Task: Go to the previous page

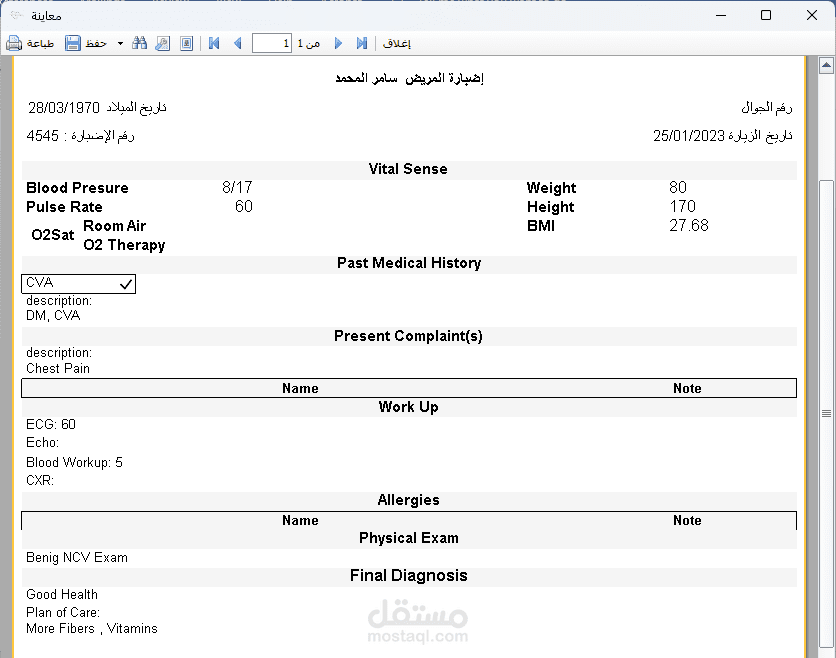Action: (x=238, y=43)
